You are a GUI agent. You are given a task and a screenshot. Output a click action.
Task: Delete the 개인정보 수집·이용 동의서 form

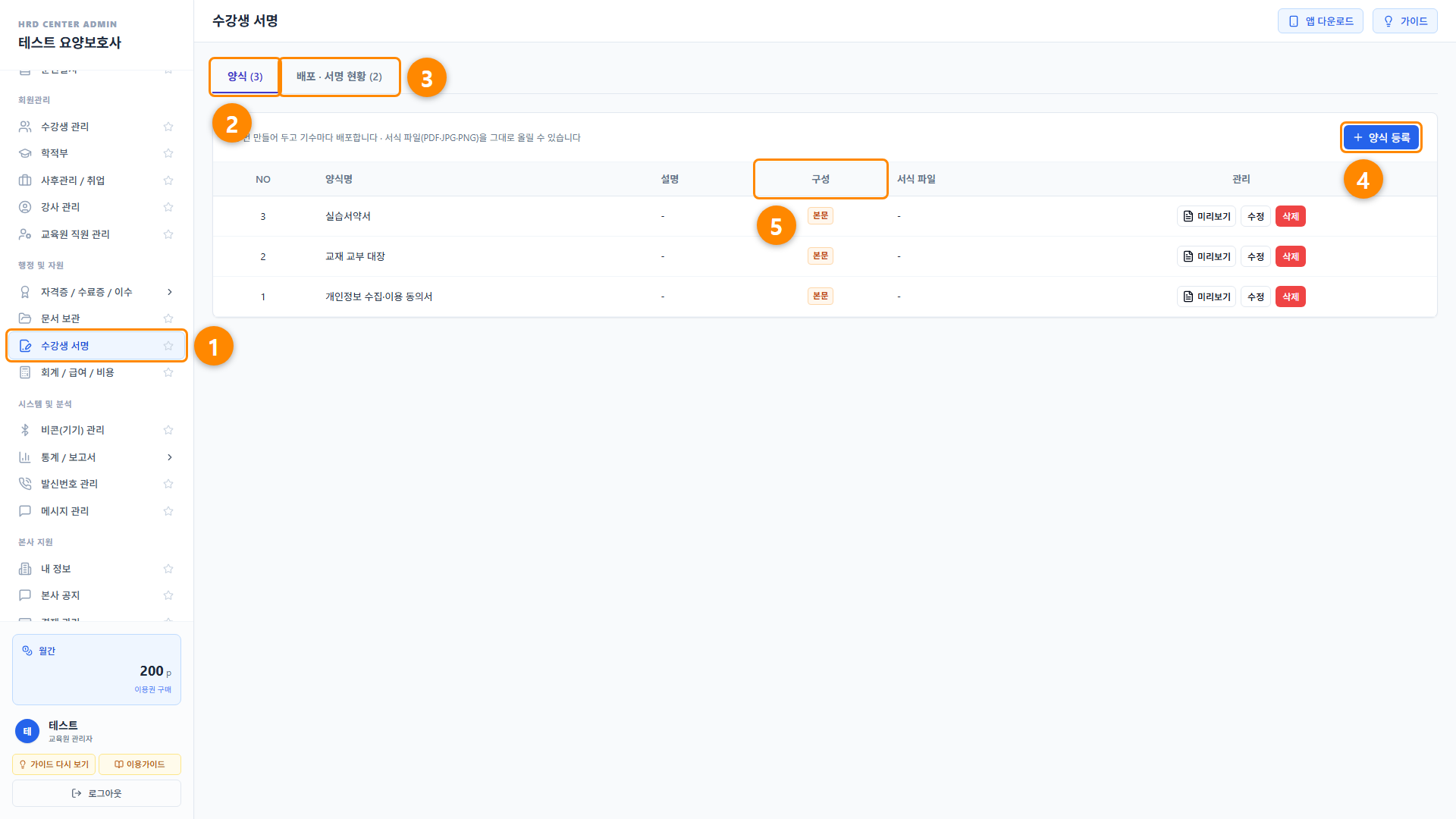1290,297
